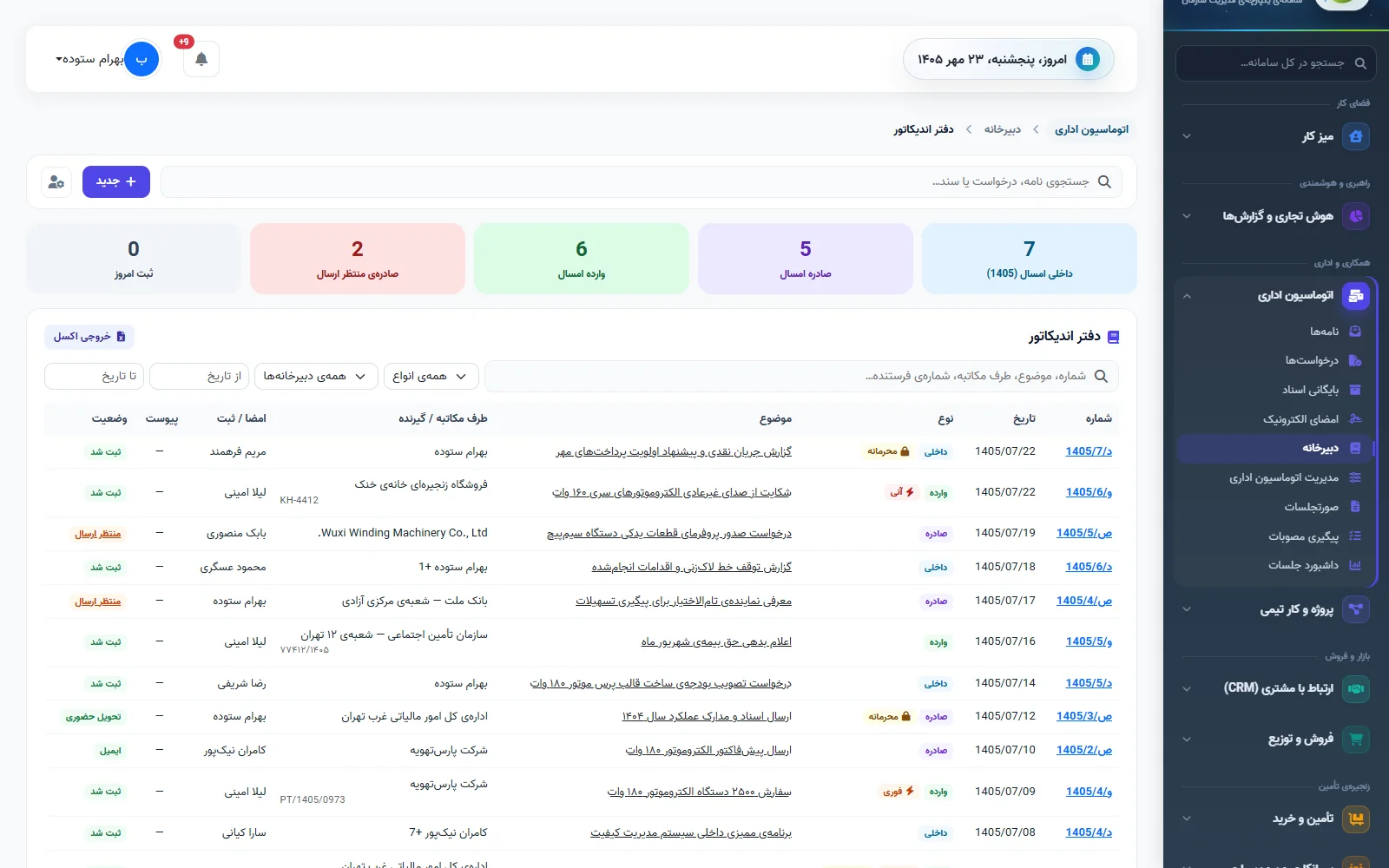This screenshot has height=868, width=1389.
Task: Click the خروجی اکسل export button
Action: pyautogui.click(x=89, y=337)
